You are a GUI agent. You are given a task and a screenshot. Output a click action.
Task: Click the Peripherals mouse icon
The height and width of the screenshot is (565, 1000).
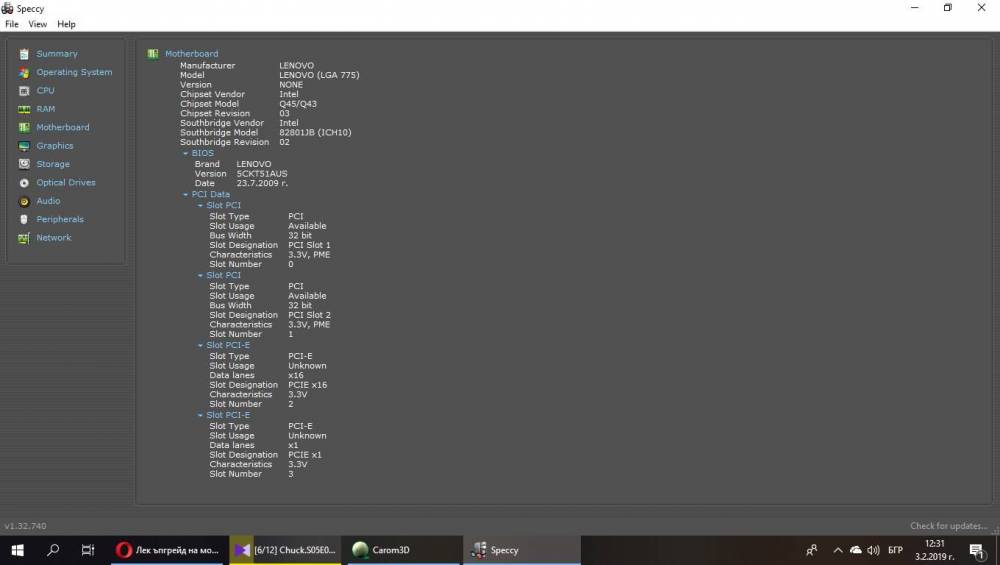[24, 219]
